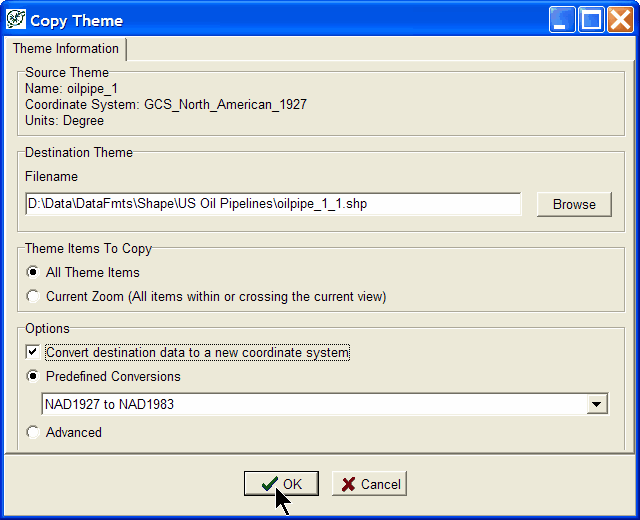The height and width of the screenshot is (520, 640).
Task: Close the Copy Theme dialog window
Action: click(619, 20)
